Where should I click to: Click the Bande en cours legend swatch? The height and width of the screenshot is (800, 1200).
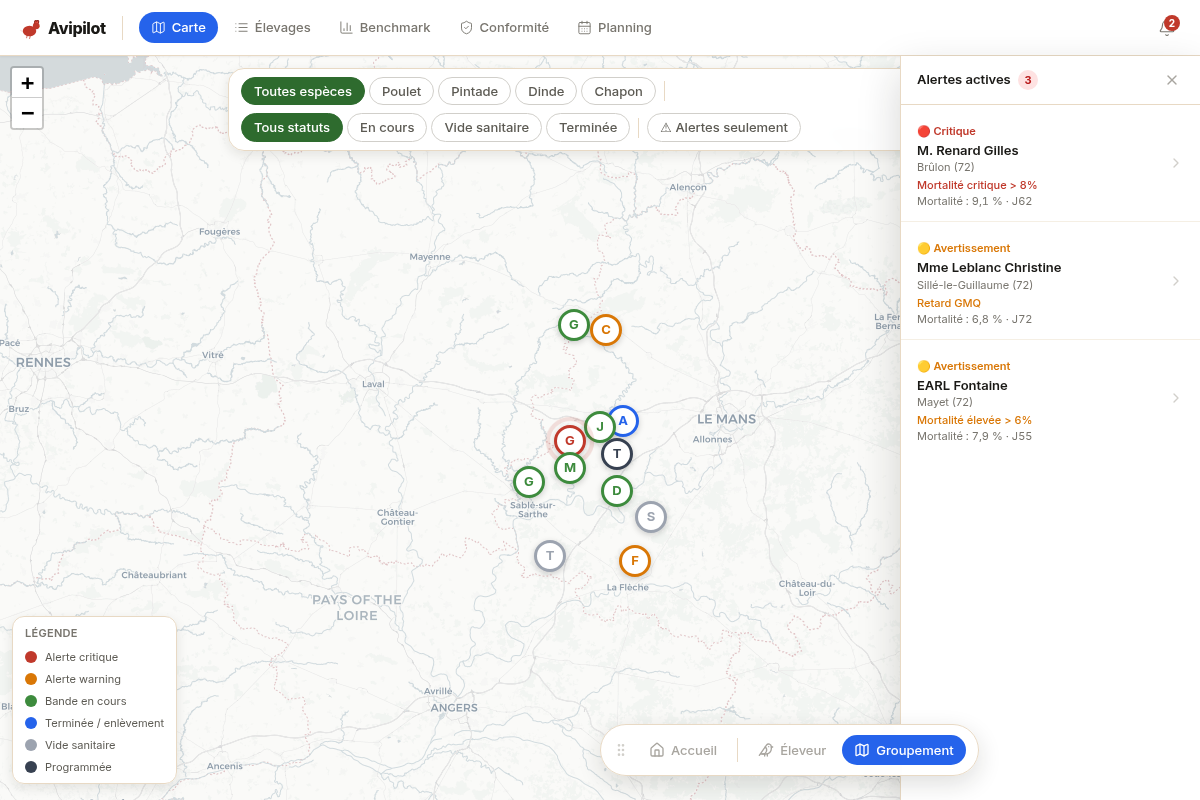(31, 701)
